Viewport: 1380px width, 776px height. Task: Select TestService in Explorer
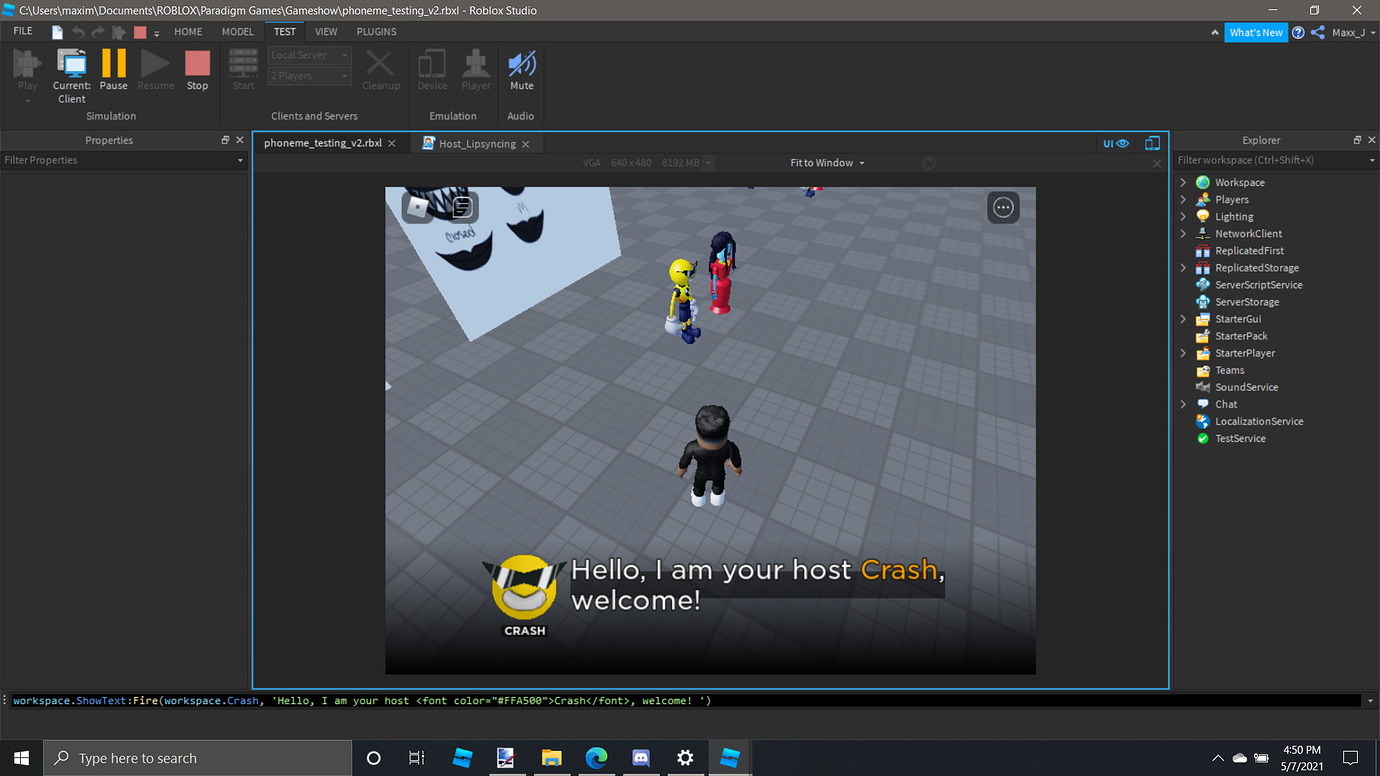(x=1240, y=438)
